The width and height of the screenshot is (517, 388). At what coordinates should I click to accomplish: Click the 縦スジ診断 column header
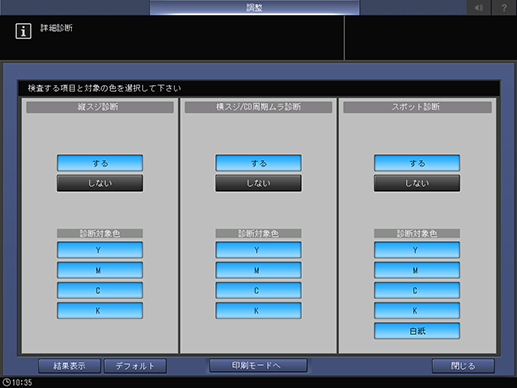100,107
